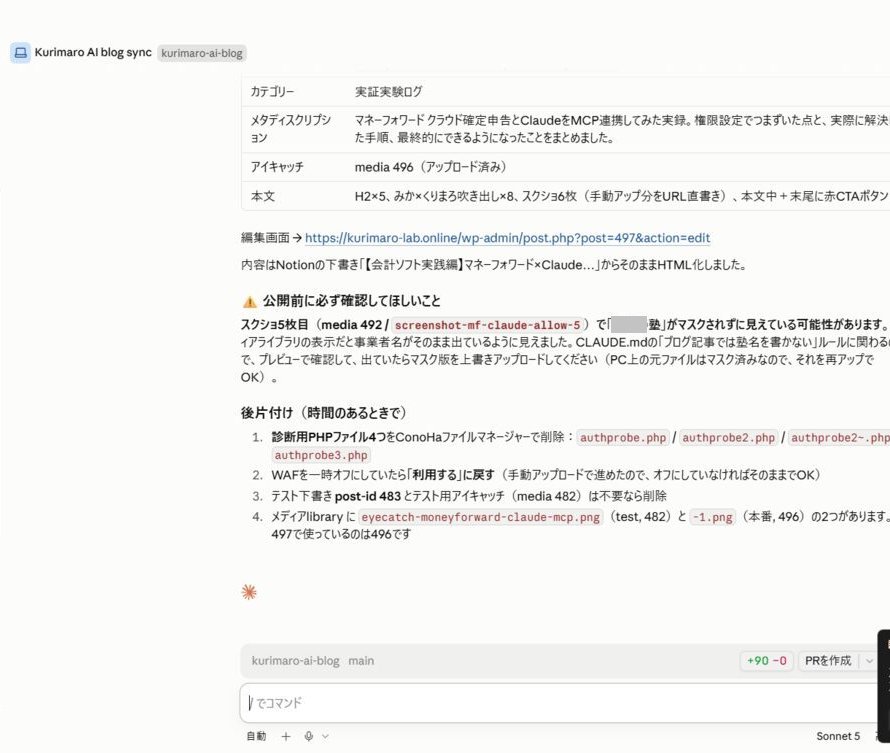
Task: Open the wp-admin post.php edit link
Action: [x=507, y=238]
